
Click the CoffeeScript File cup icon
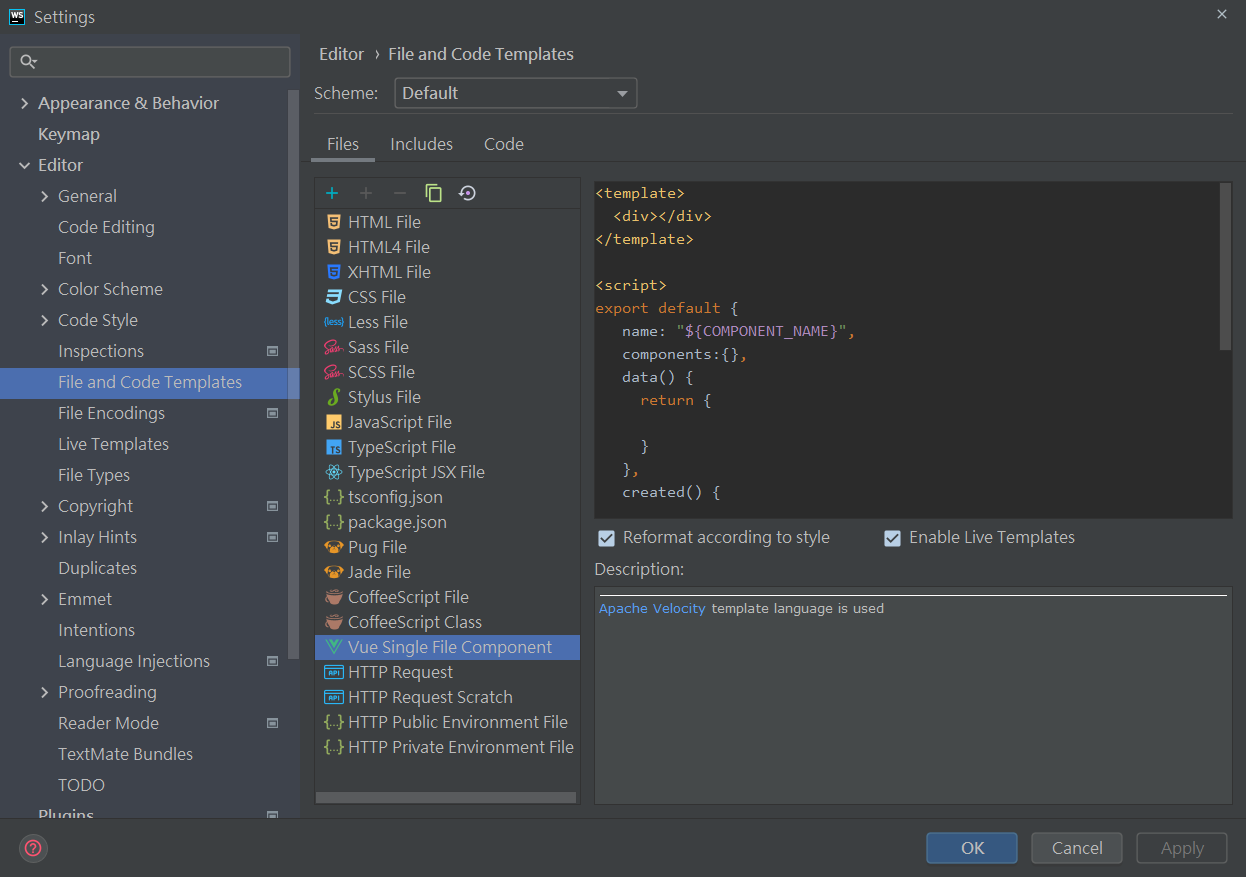(x=334, y=597)
